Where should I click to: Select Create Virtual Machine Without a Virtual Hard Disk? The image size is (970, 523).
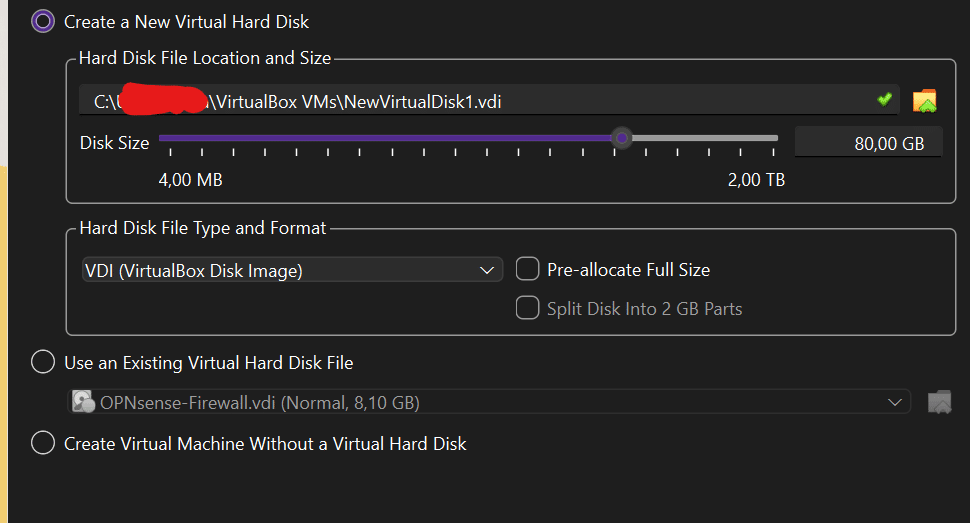(x=43, y=443)
